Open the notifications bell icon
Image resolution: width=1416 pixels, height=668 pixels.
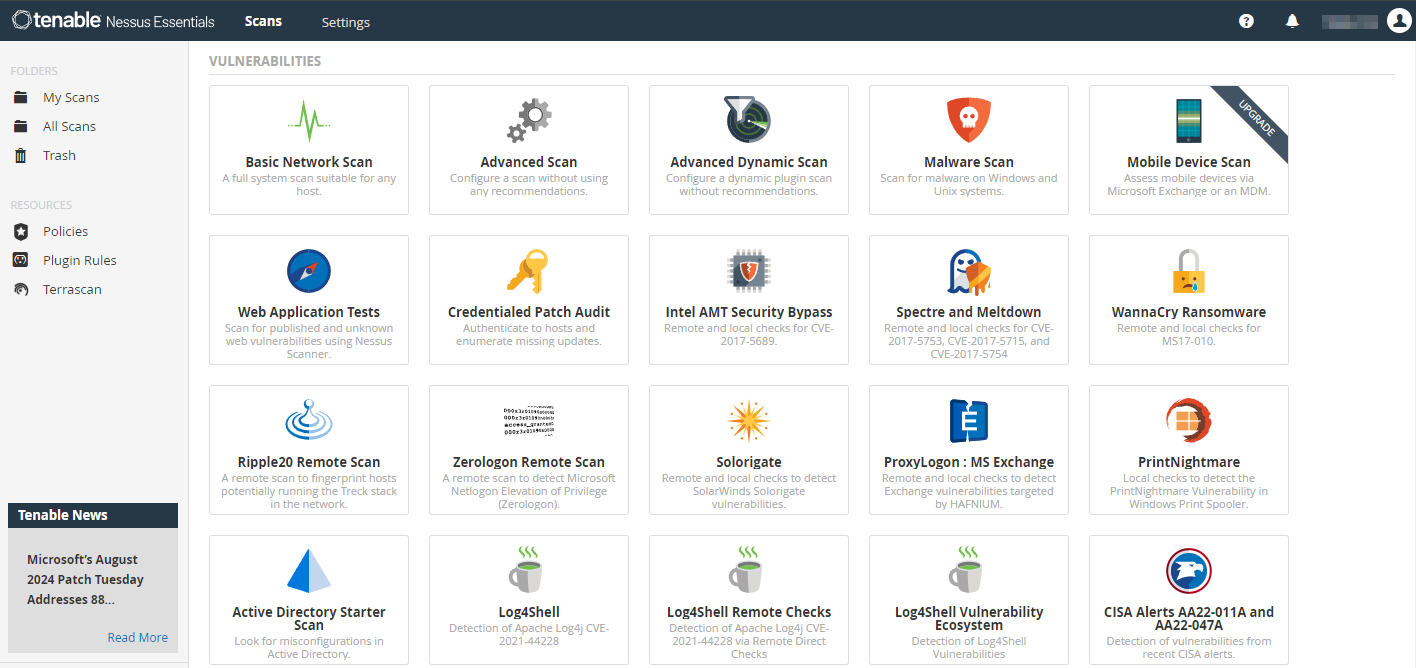[x=1292, y=21]
